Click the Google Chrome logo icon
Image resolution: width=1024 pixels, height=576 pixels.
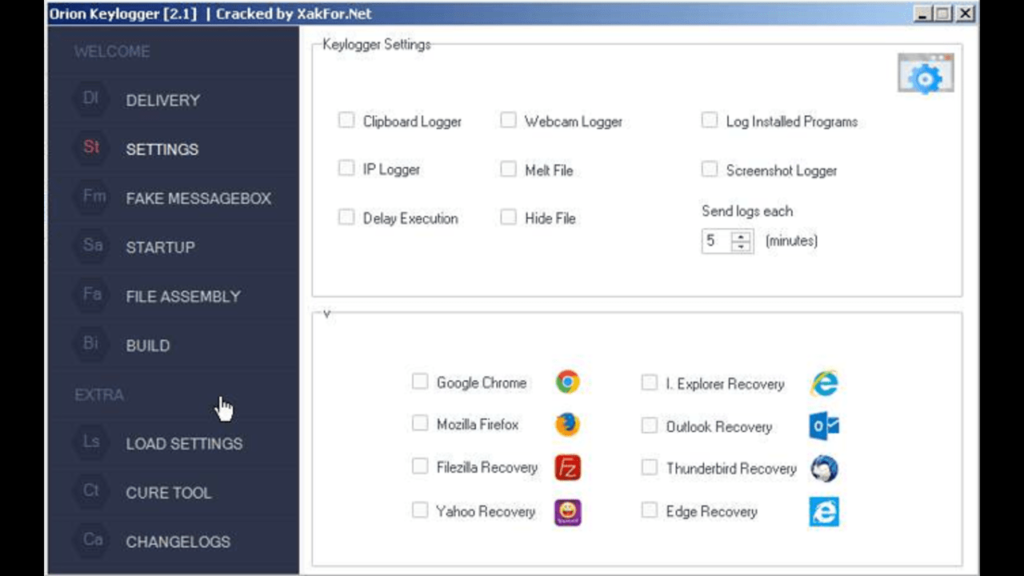pos(568,382)
